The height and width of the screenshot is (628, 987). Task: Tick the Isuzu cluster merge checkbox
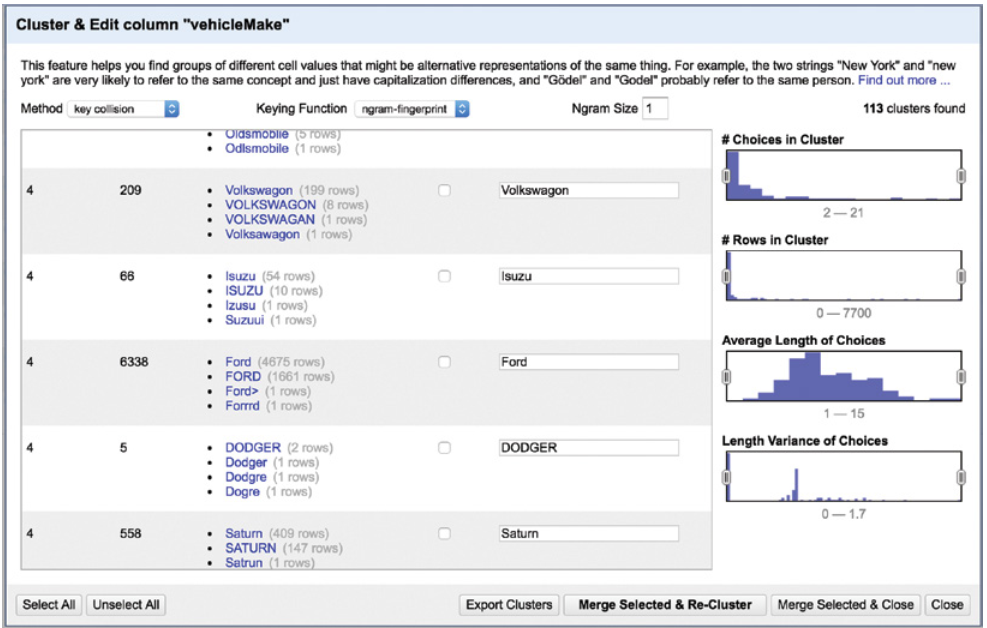coord(444,276)
